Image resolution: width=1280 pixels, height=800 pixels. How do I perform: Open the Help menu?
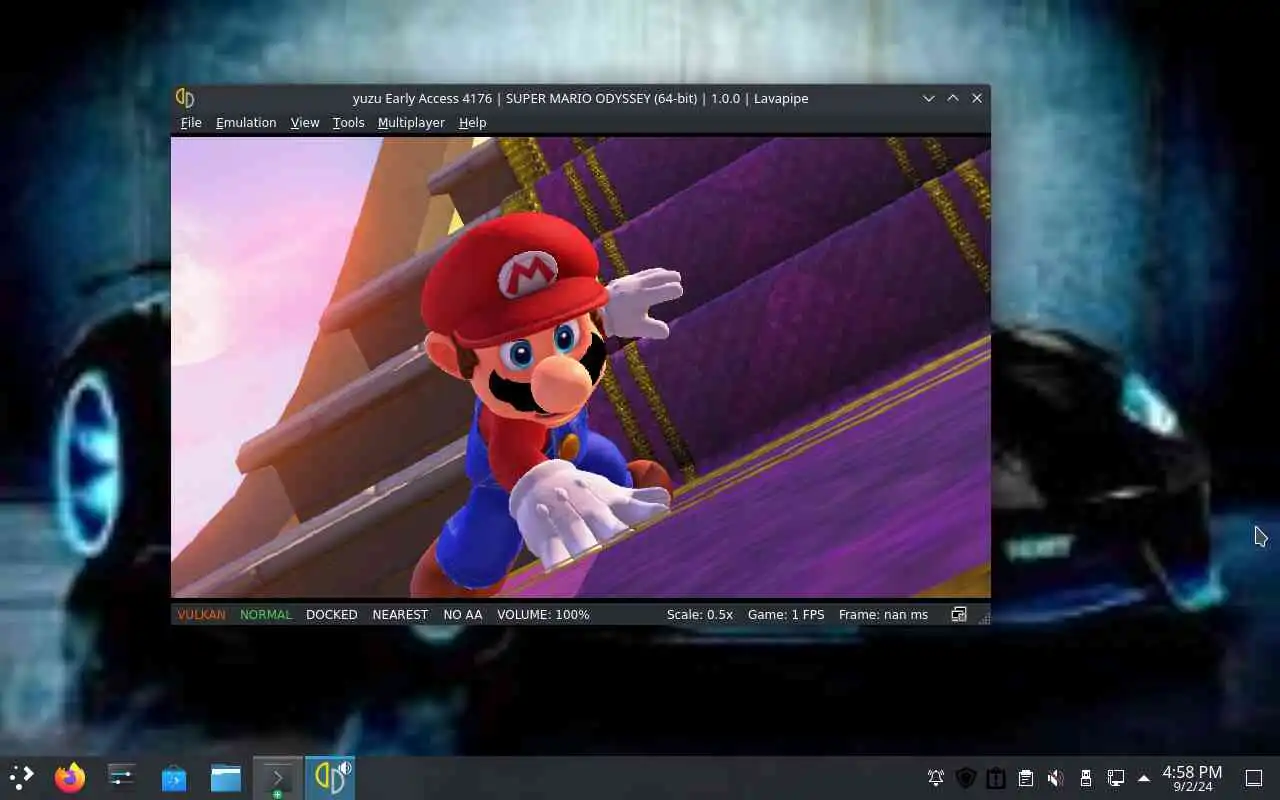click(x=472, y=122)
